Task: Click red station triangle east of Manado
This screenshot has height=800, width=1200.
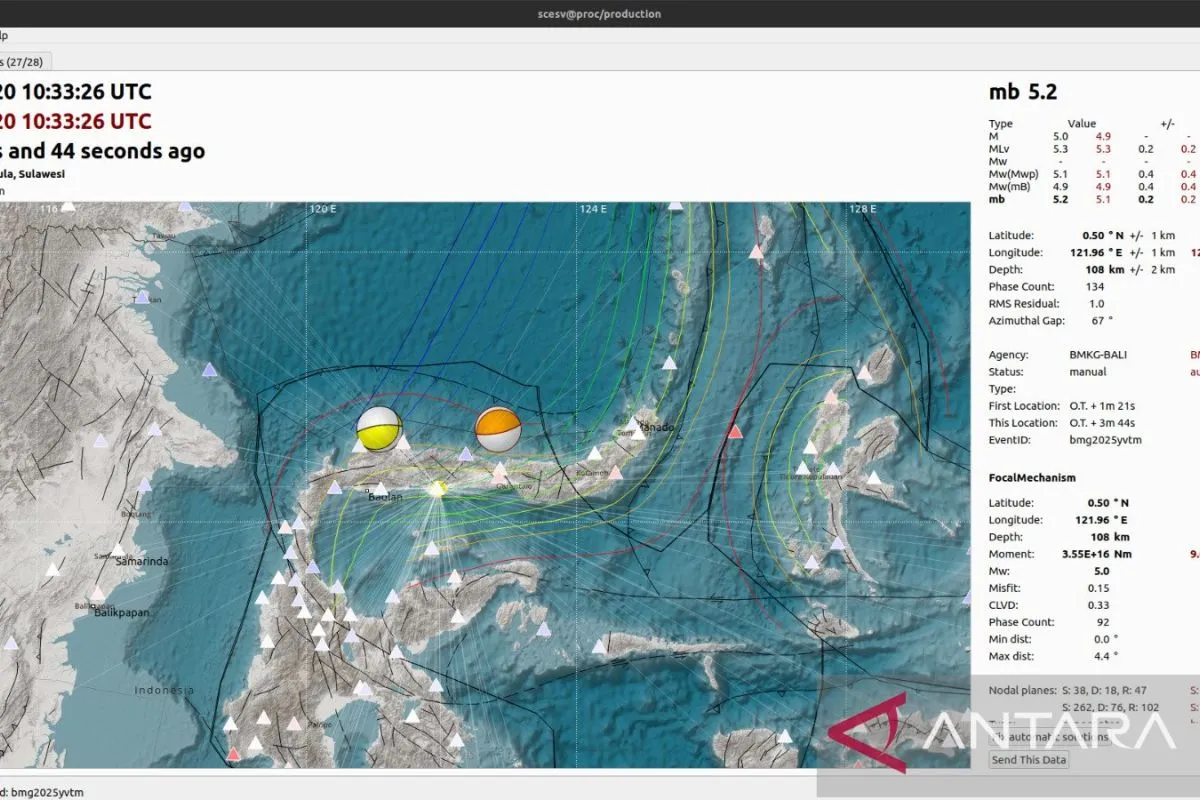Action: (735, 432)
